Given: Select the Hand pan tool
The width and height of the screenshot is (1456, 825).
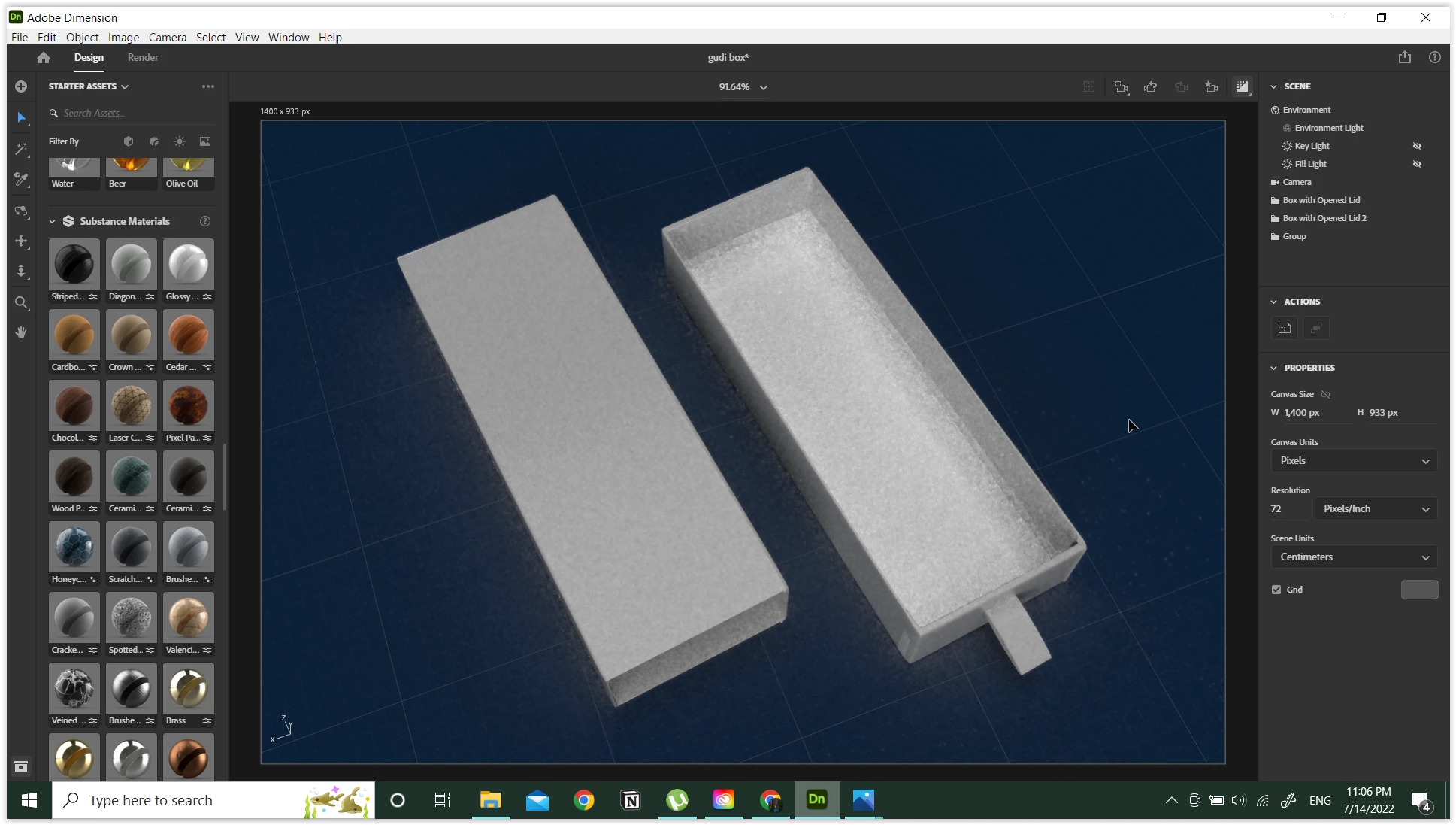Looking at the screenshot, I should click(x=21, y=332).
